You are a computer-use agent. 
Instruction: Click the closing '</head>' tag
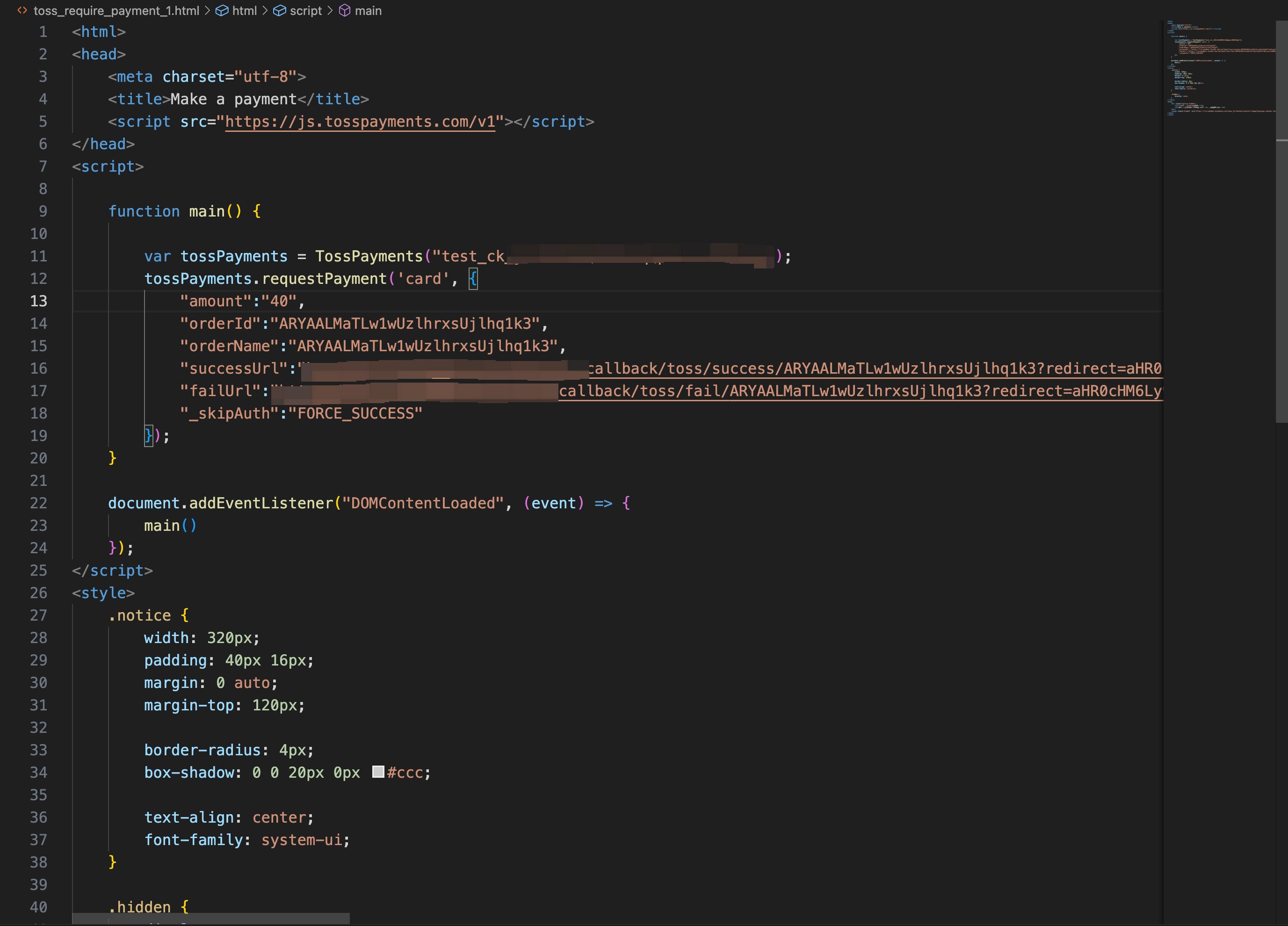(103, 144)
